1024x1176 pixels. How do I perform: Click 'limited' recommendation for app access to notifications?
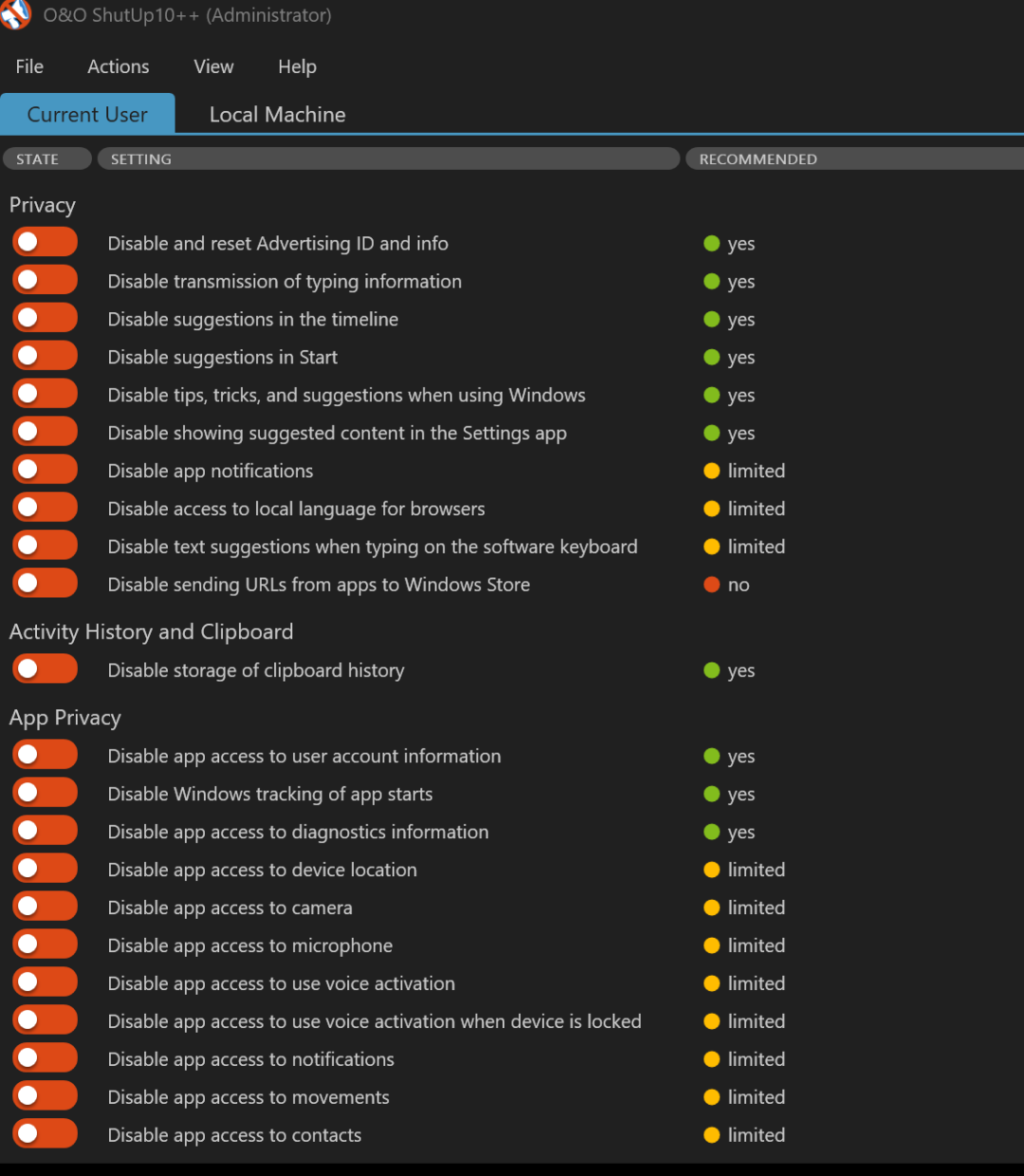coord(757,1059)
